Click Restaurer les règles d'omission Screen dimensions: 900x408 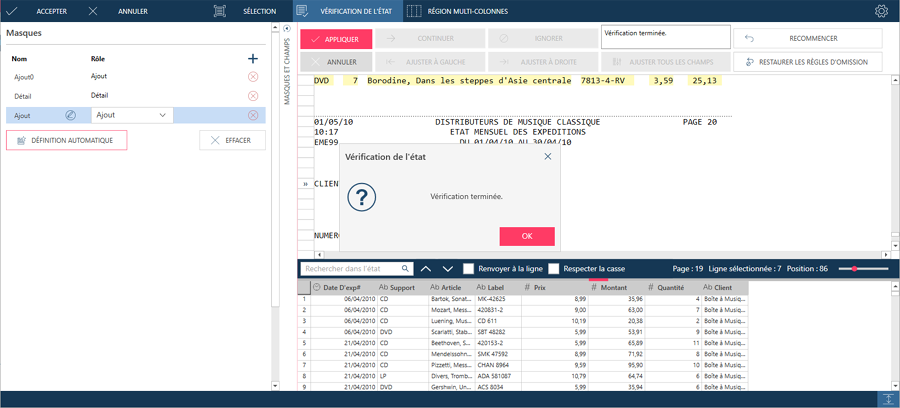point(808,62)
